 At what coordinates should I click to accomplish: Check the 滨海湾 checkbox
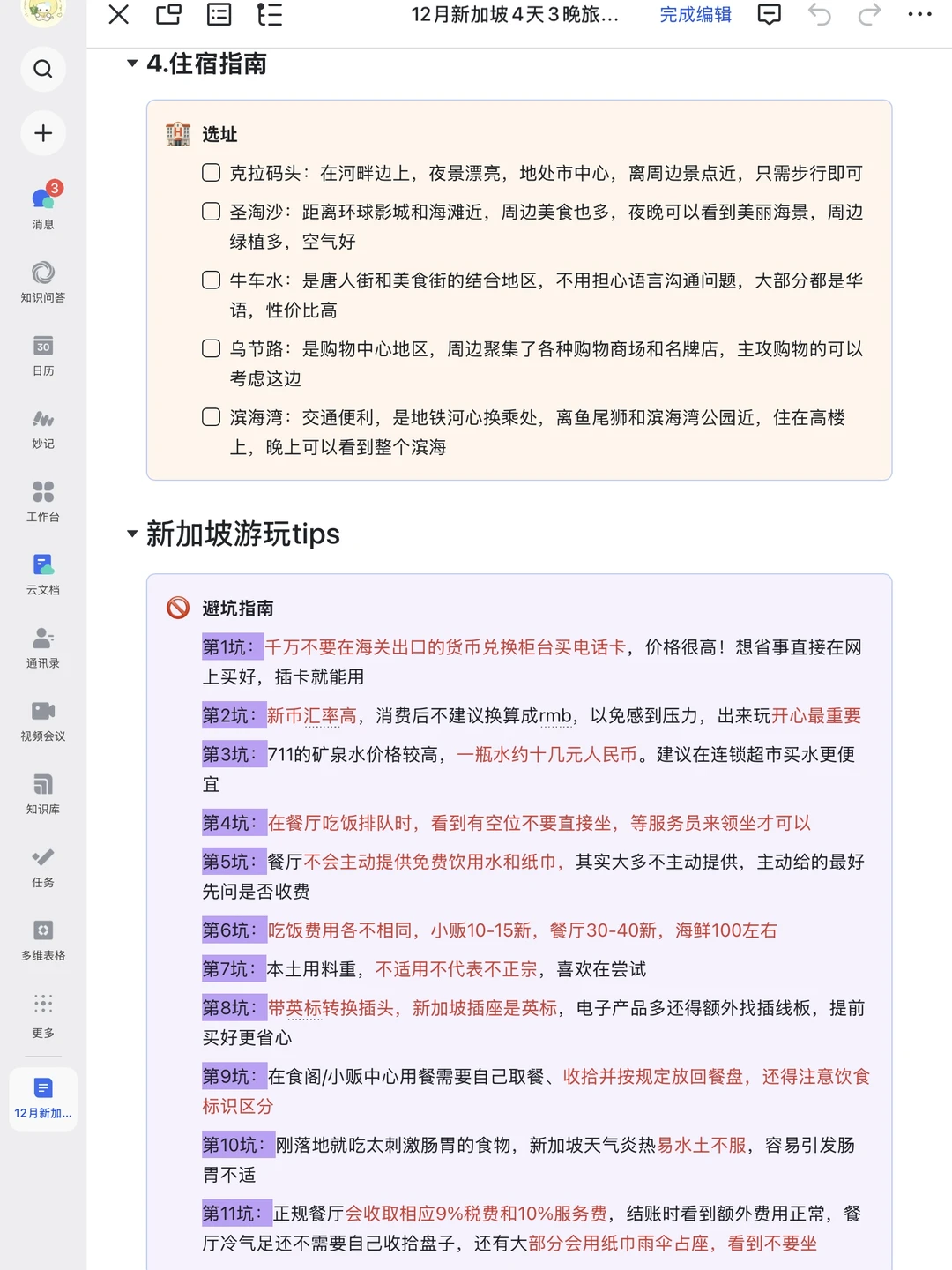[211, 416]
